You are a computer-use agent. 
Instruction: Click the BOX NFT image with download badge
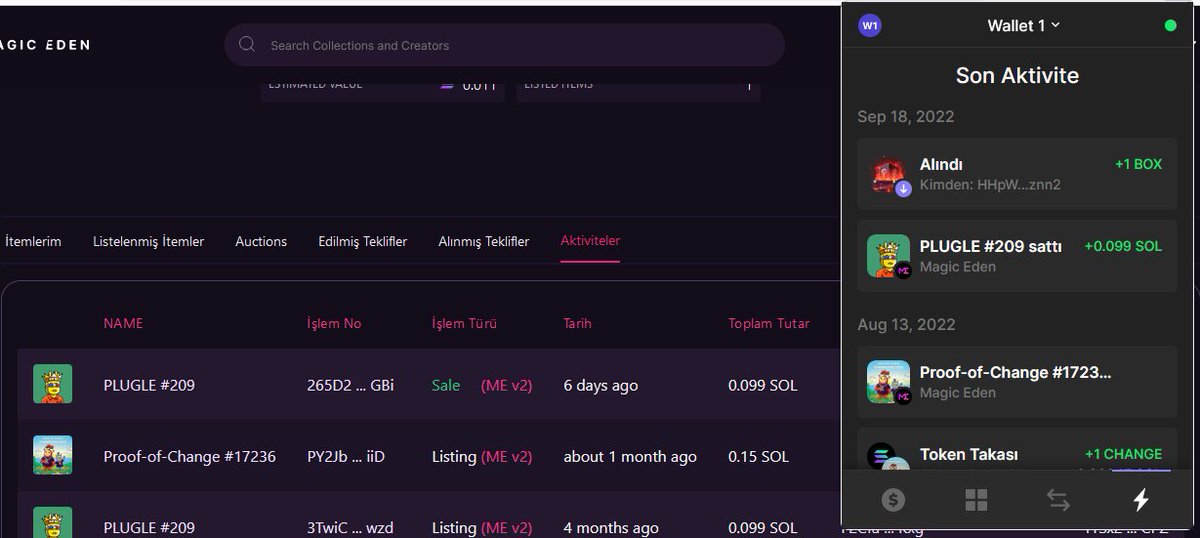coord(888,174)
